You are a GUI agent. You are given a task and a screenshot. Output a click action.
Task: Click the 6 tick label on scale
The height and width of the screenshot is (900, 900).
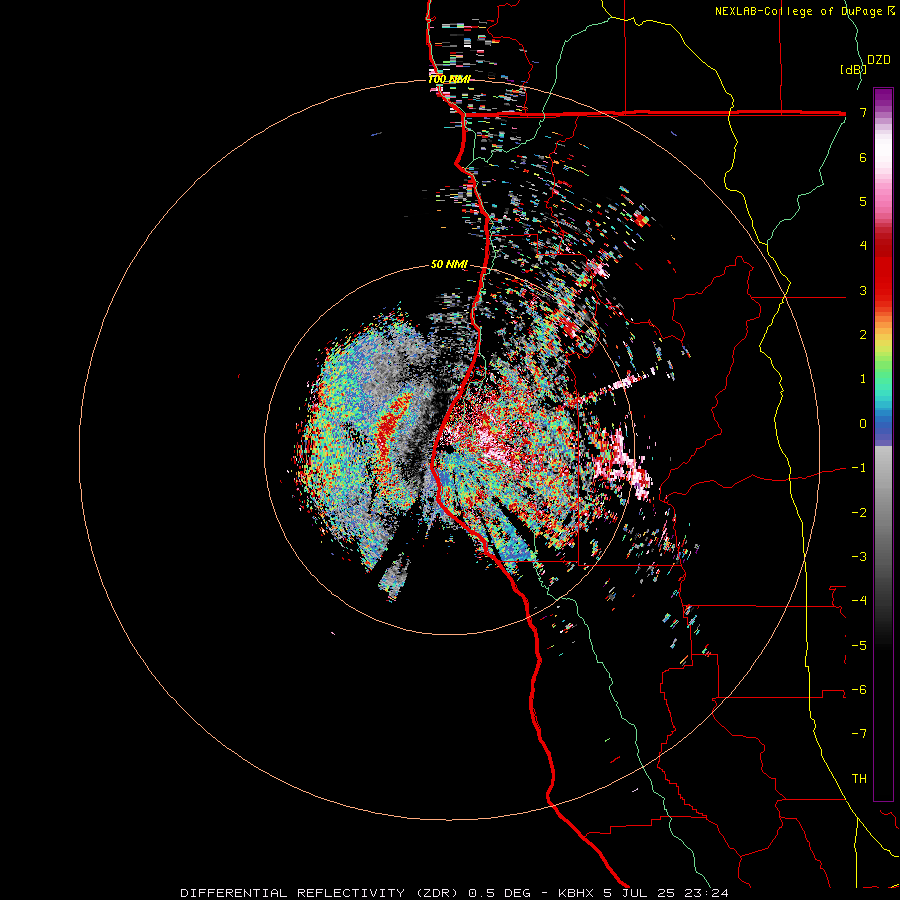click(863, 157)
